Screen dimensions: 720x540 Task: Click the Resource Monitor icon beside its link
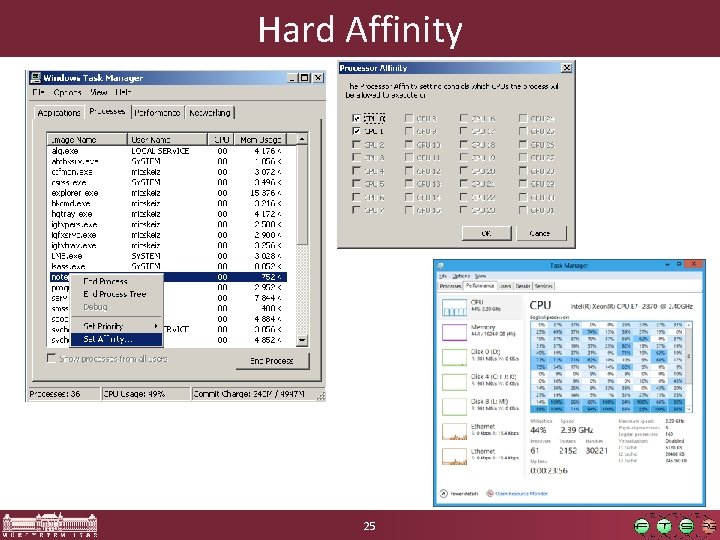click(490, 494)
